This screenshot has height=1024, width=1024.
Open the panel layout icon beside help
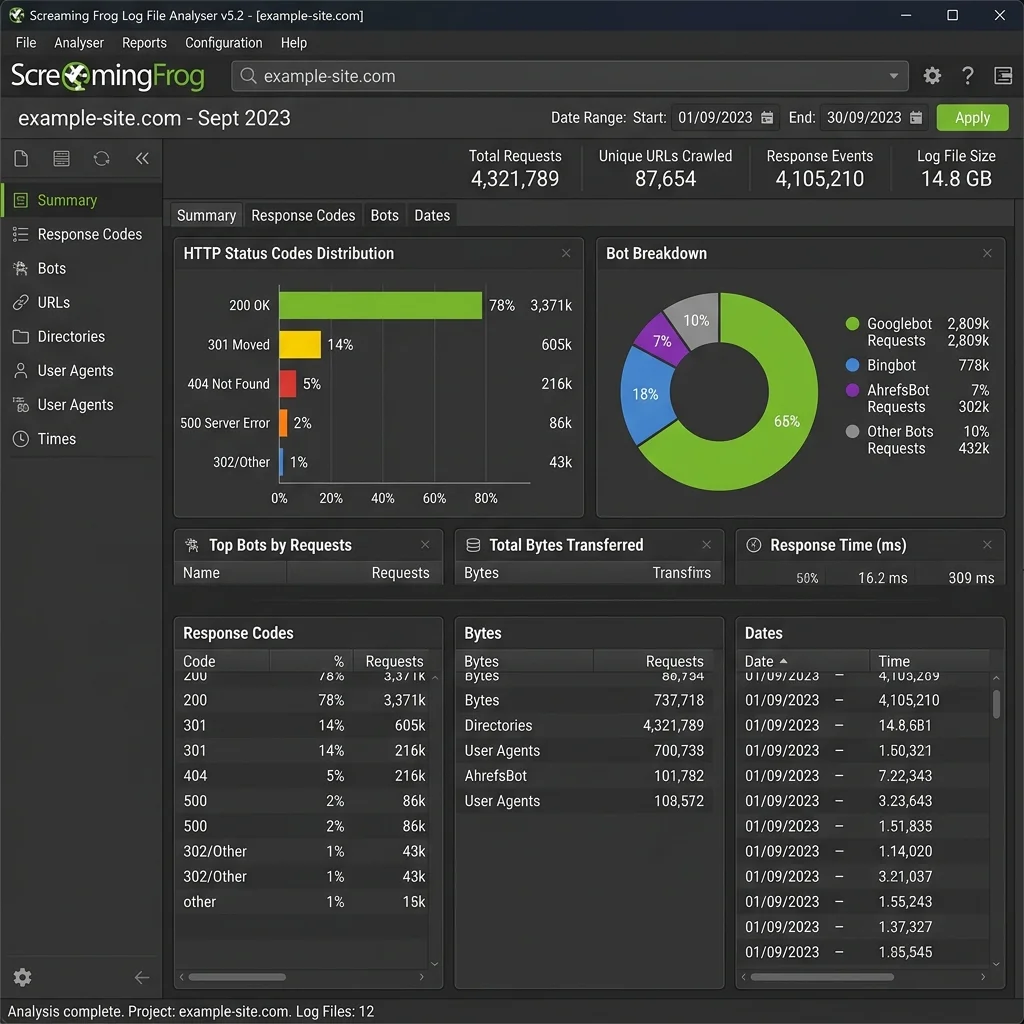pos(1002,76)
